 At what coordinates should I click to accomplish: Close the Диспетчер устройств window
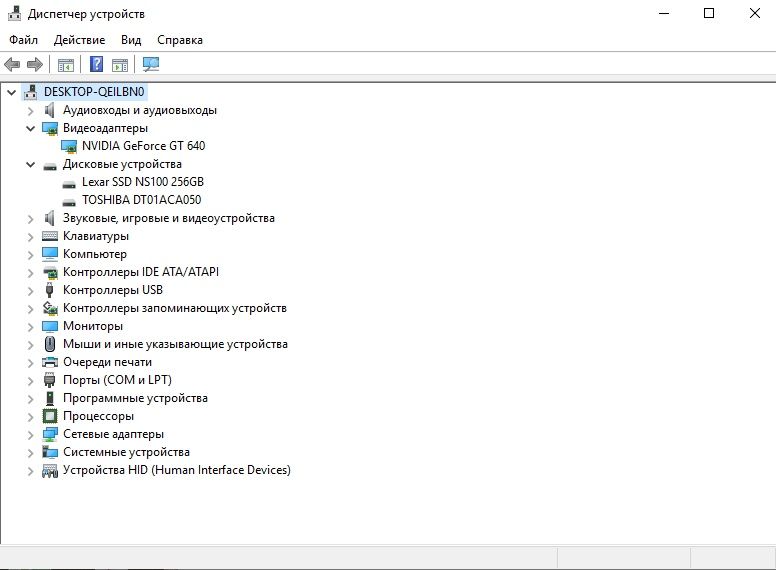click(x=755, y=13)
